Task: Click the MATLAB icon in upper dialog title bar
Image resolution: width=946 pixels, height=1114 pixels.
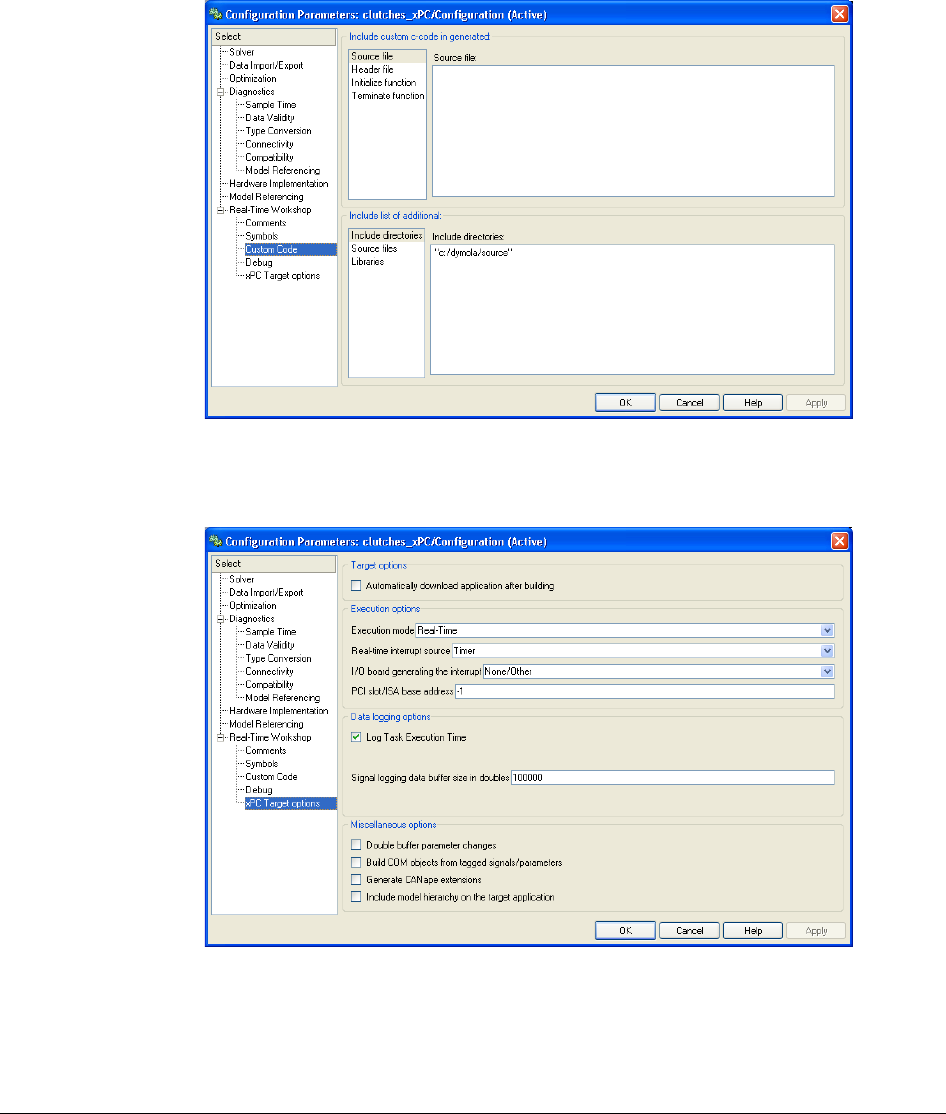Action: pos(216,14)
